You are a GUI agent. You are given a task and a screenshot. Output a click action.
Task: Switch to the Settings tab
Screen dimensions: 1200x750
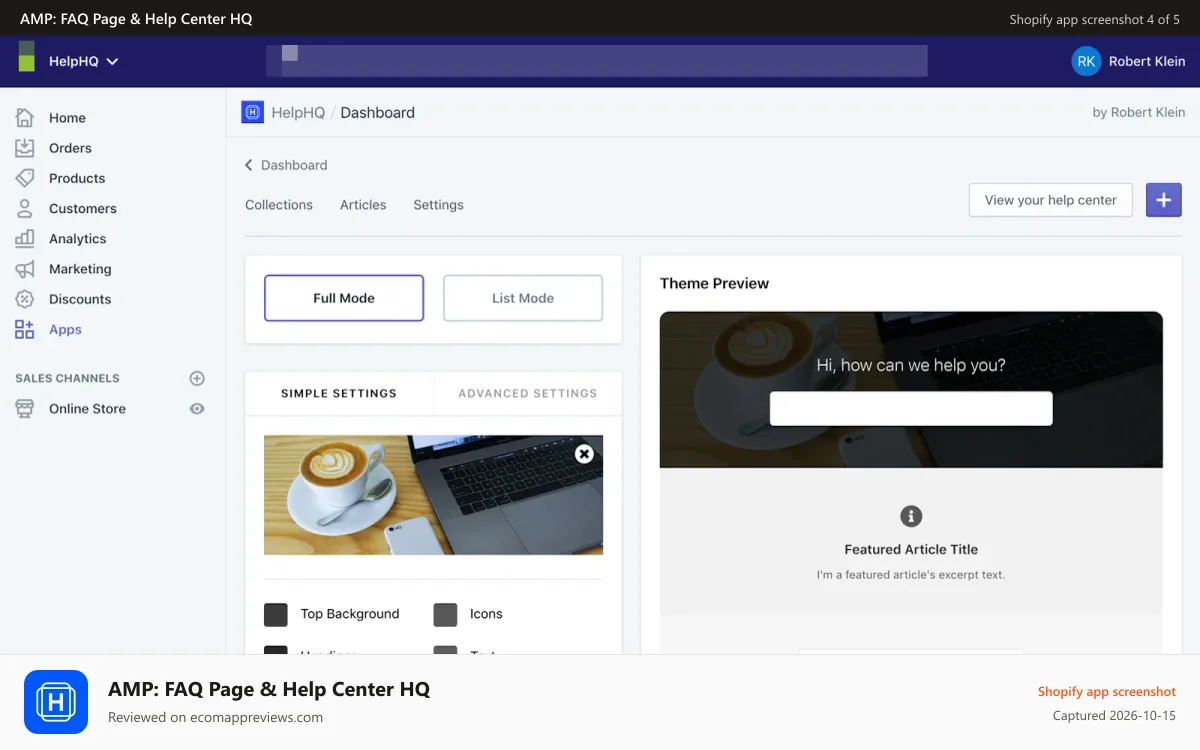click(439, 205)
